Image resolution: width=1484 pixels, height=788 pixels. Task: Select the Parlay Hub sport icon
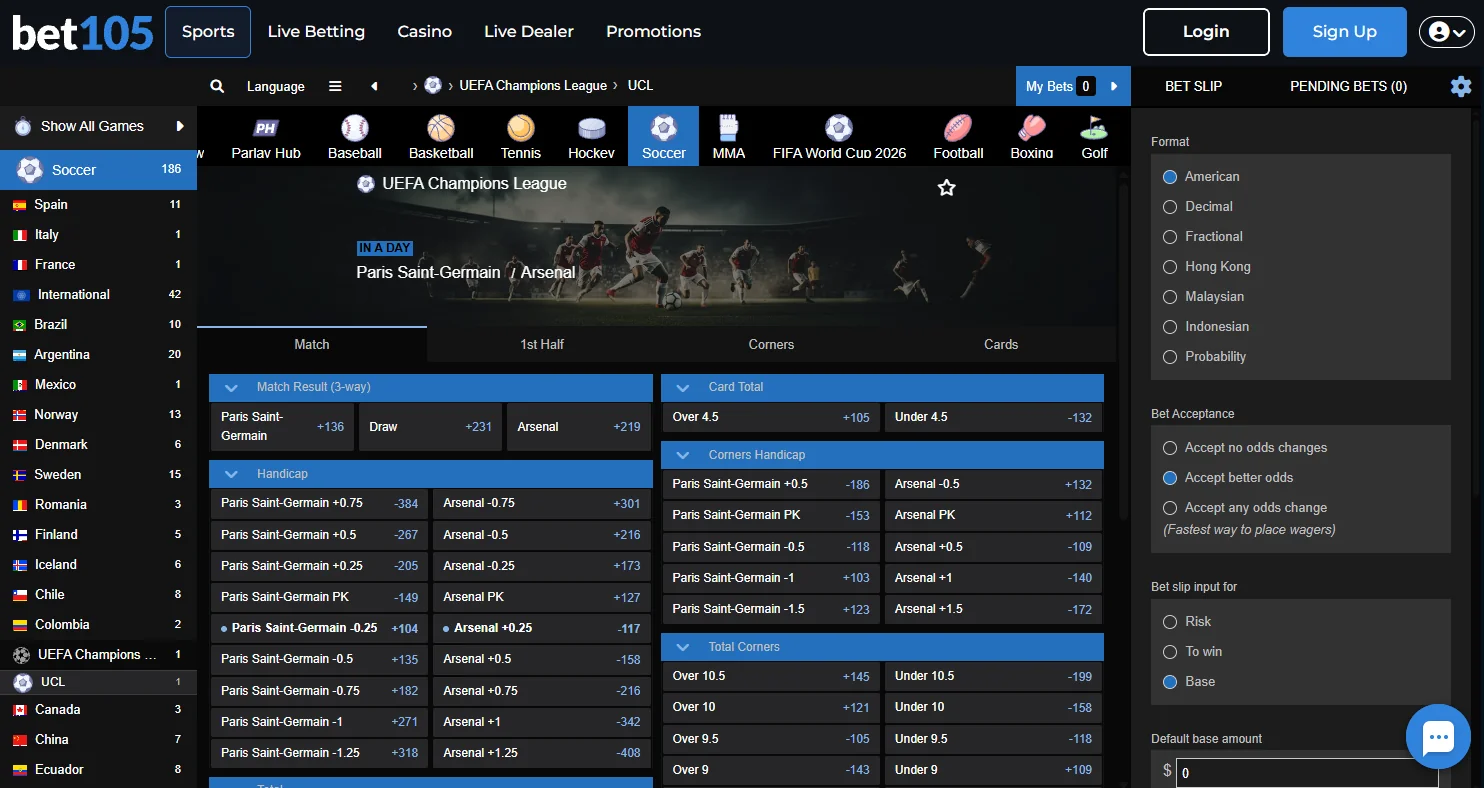point(266,128)
